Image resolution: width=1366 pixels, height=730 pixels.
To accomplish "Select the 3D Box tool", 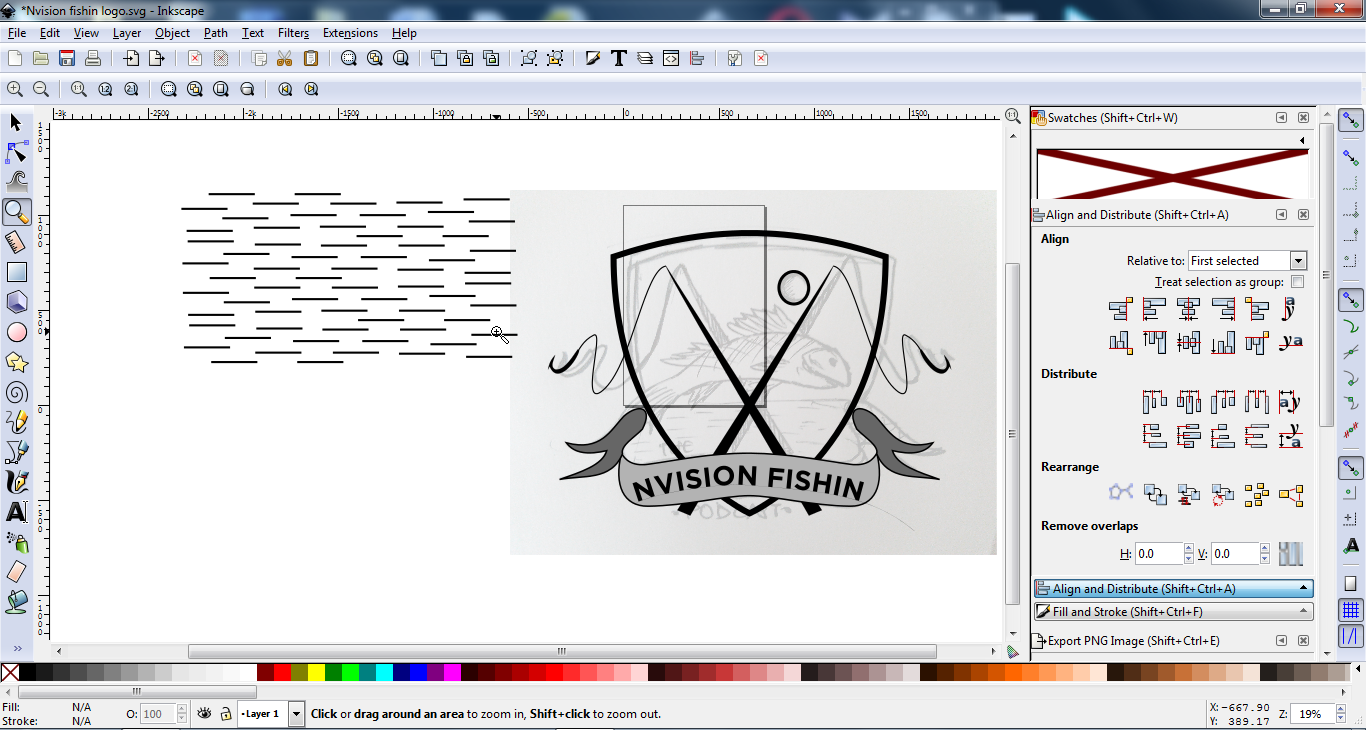I will pyautogui.click(x=16, y=302).
